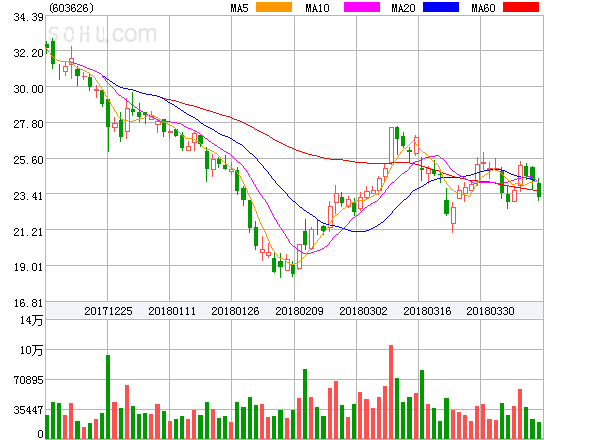
Task: Click the 32.20 price axis label
Action: click(28, 53)
